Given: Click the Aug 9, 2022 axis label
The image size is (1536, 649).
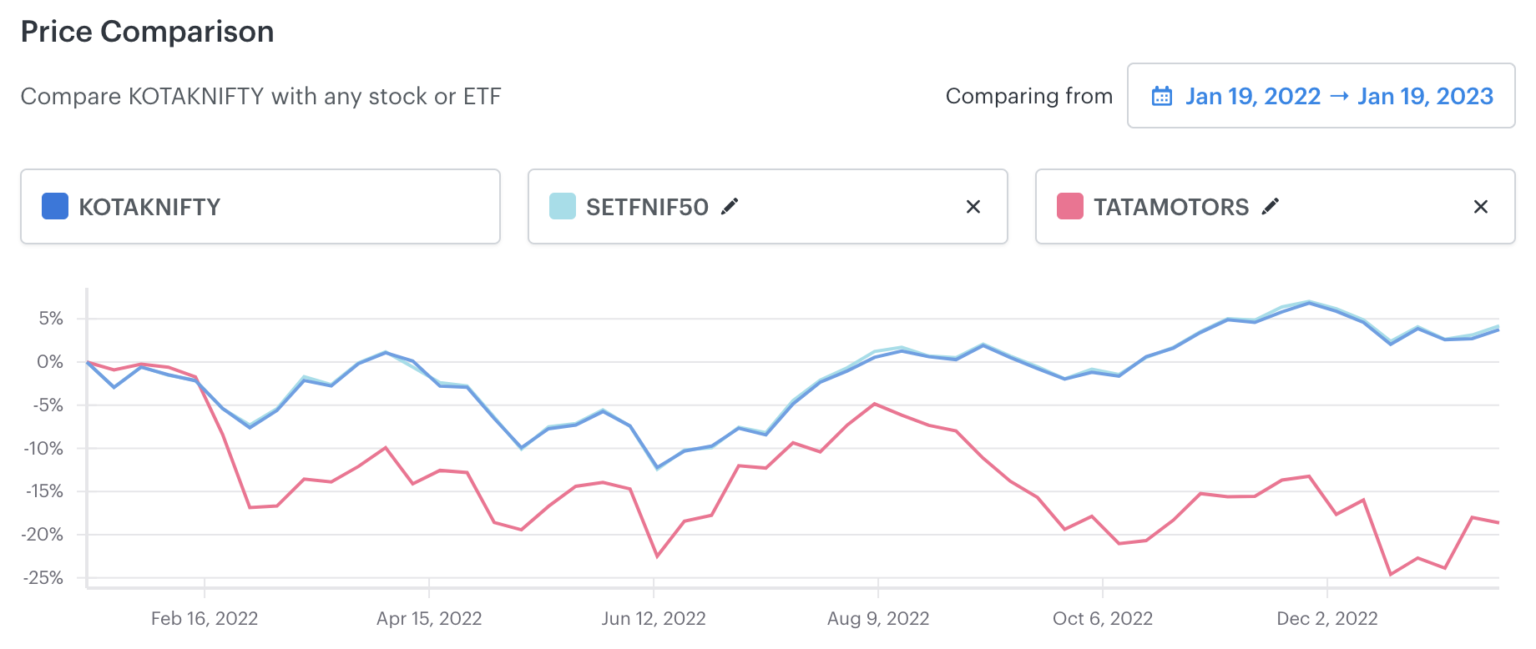Looking at the screenshot, I should 877,618.
